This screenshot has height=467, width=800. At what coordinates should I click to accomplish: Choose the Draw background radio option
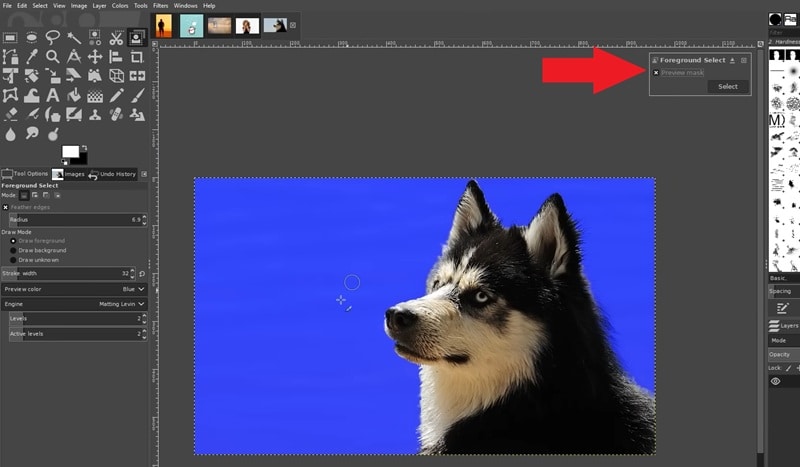[x=13, y=251]
